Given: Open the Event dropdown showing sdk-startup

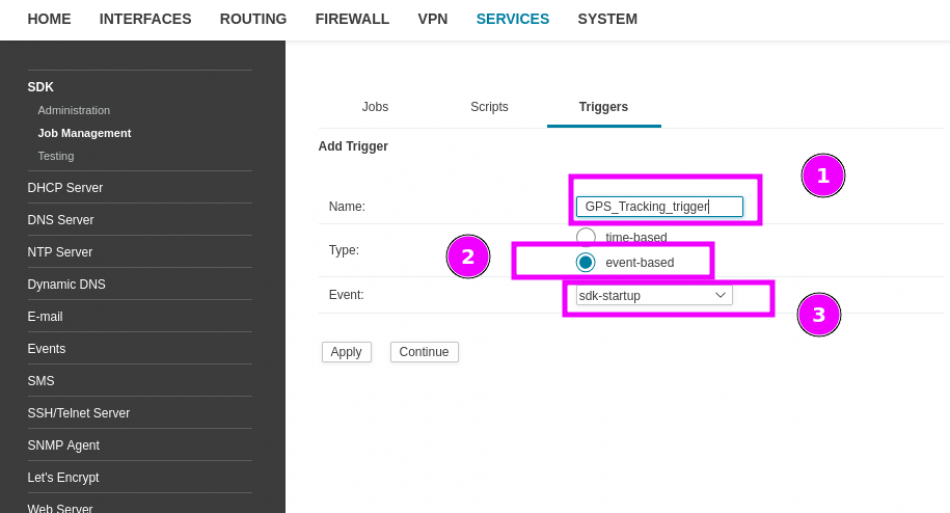Looking at the screenshot, I should (x=654, y=296).
